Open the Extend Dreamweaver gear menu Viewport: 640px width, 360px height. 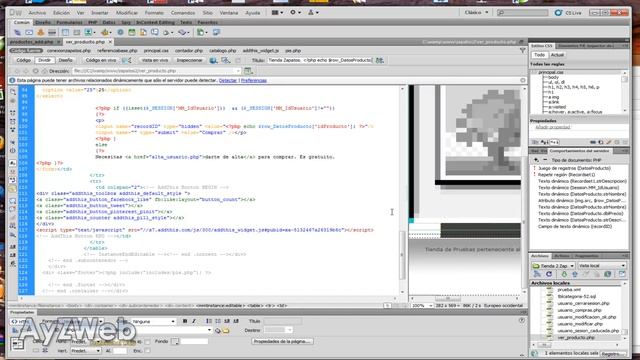(x=295, y=13)
